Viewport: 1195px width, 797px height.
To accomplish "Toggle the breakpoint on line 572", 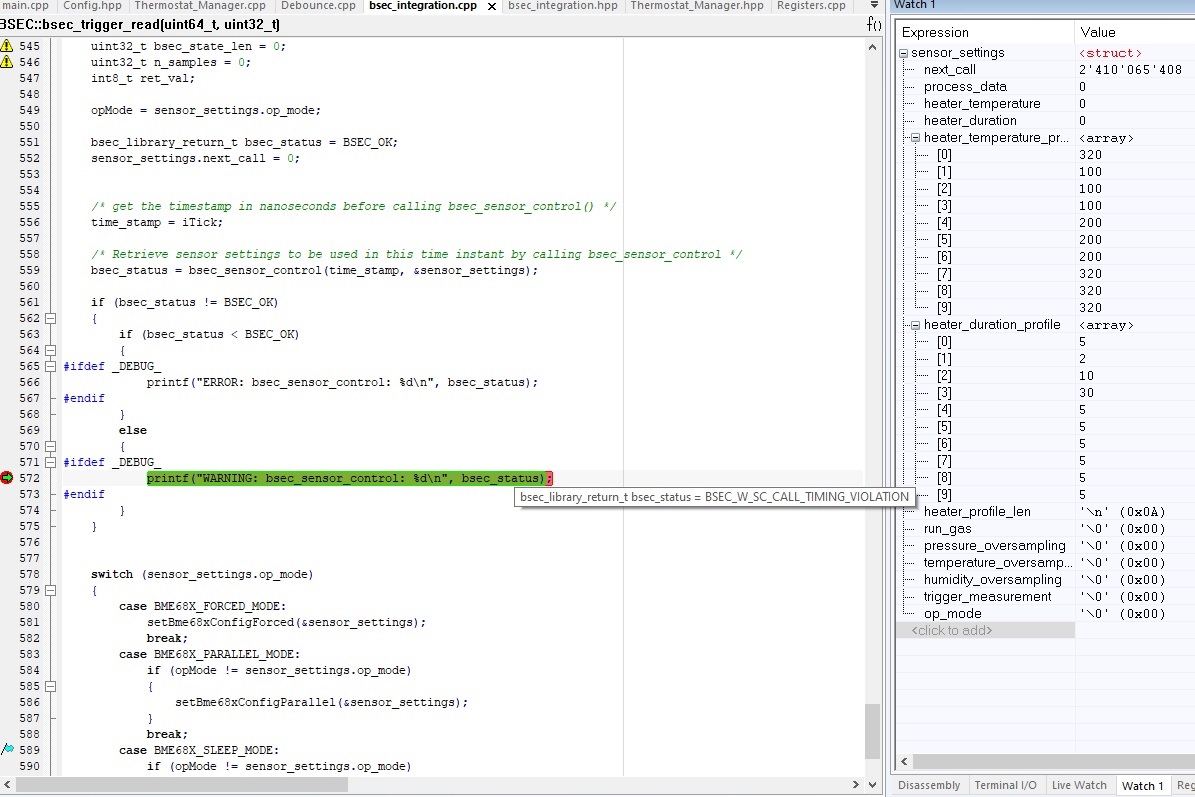I will point(7,478).
